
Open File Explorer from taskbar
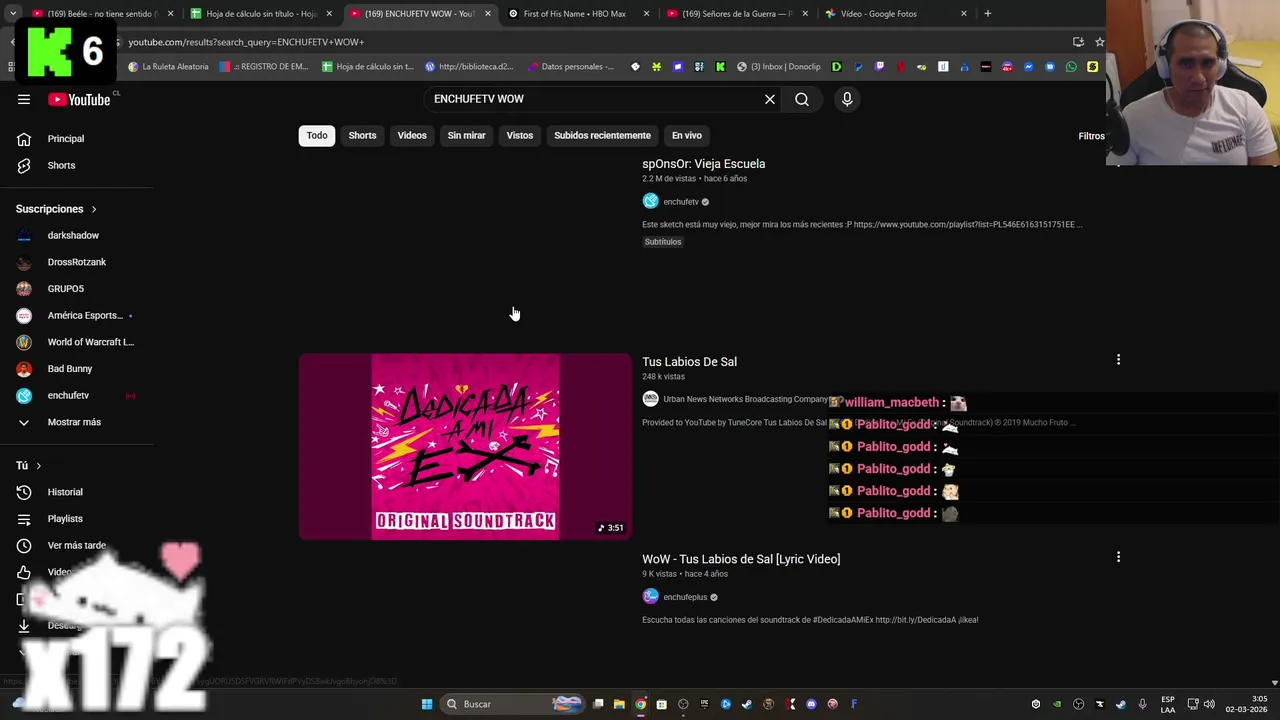click(619, 704)
